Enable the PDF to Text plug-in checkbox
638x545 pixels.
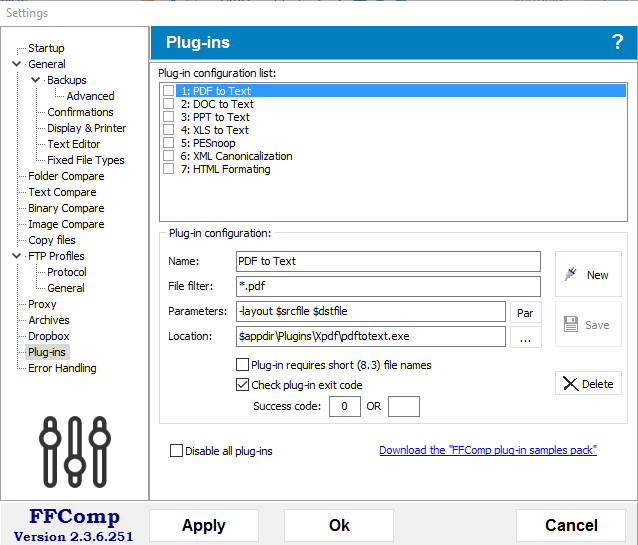click(169, 91)
